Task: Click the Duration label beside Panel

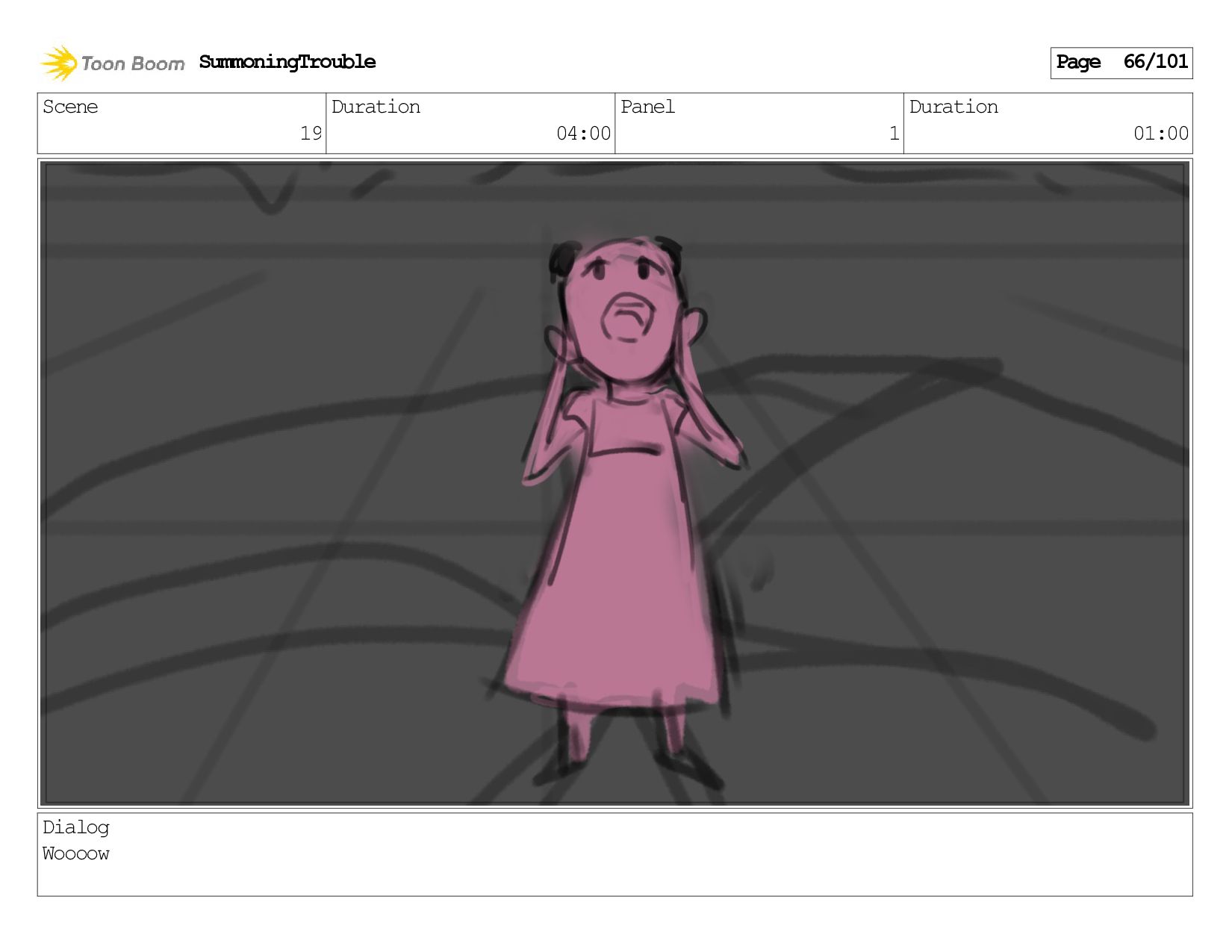Action: 953,107
